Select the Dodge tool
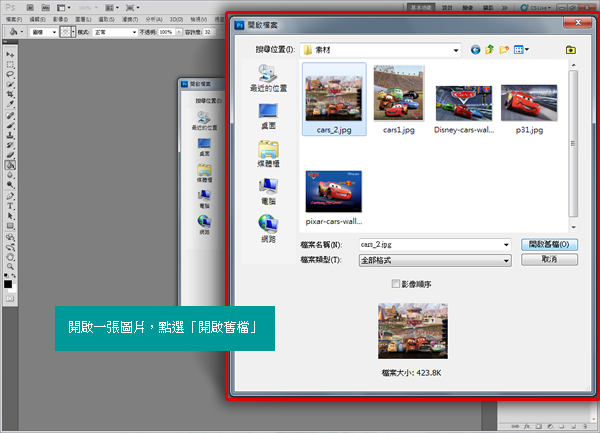The image size is (600, 433). pyautogui.click(x=10, y=185)
